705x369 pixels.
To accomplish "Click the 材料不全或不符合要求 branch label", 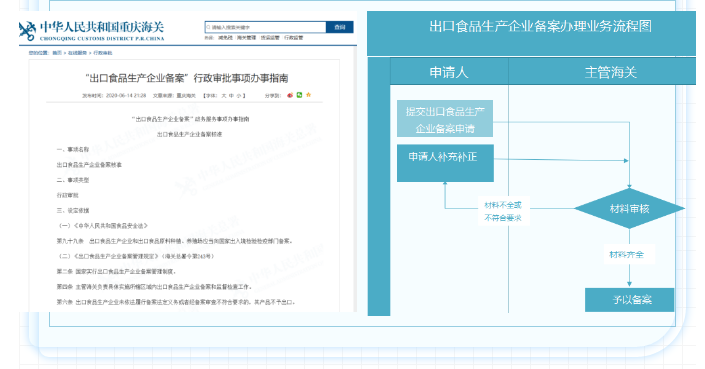I will 503,211.
